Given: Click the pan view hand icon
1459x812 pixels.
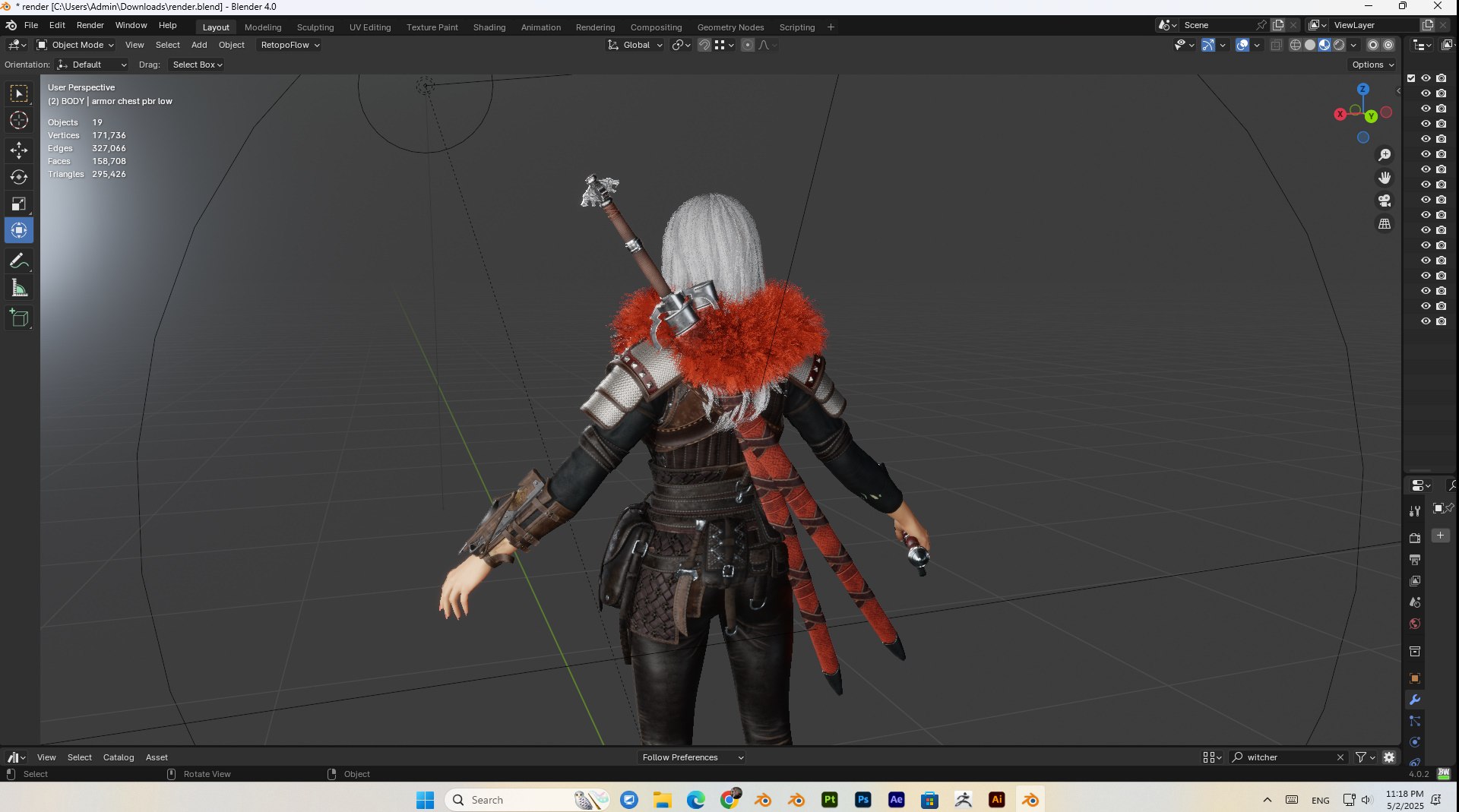Looking at the screenshot, I should (x=1385, y=178).
